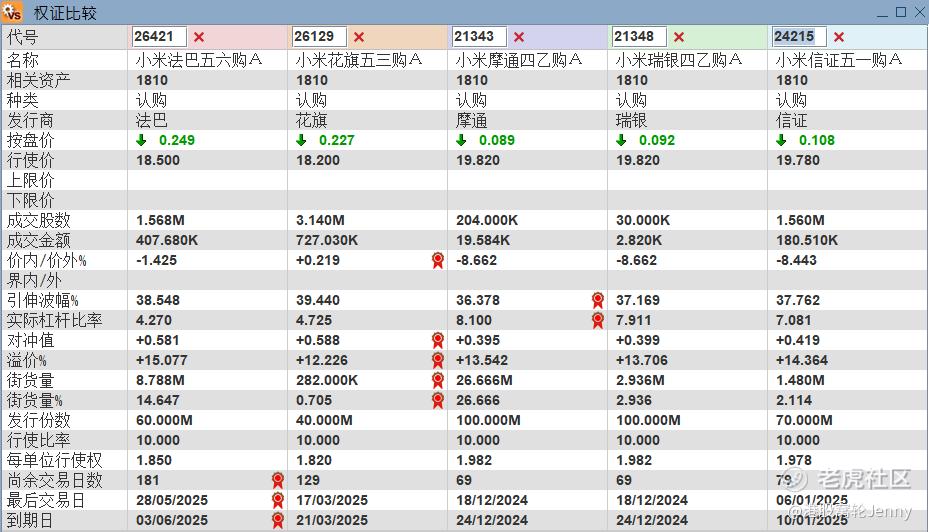
Task: Click the red ribbon badge beside 36.378
Action: [598, 300]
